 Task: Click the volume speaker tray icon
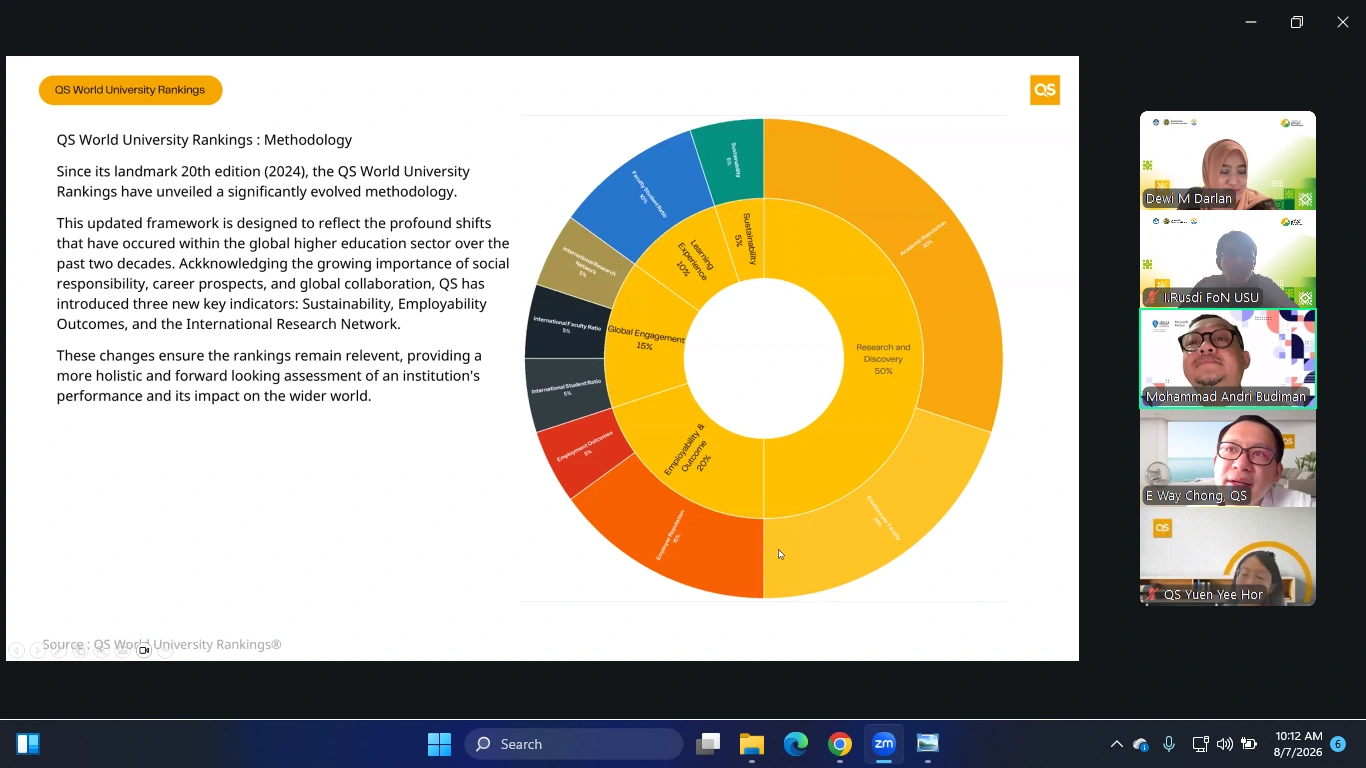point(1225,744)
